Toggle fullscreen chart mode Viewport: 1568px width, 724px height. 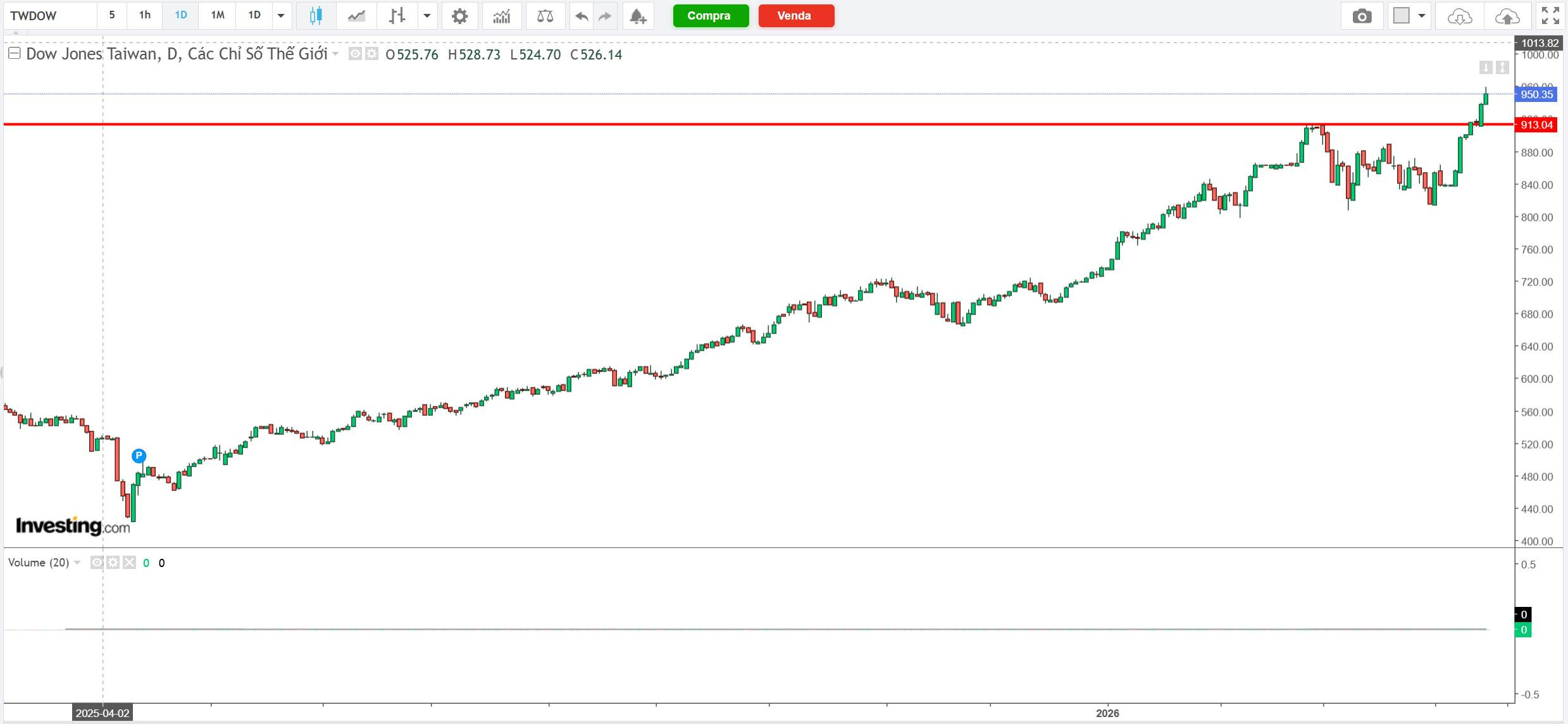point(1550,16)
